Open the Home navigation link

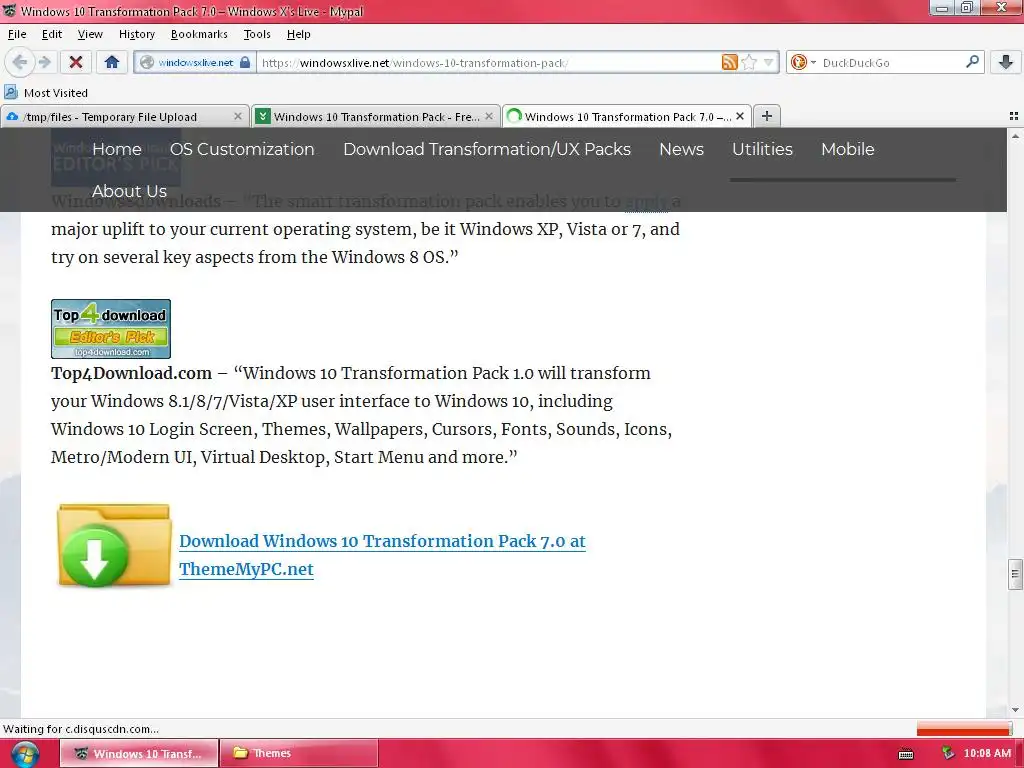pyautogui.click(x=116, y=149)
